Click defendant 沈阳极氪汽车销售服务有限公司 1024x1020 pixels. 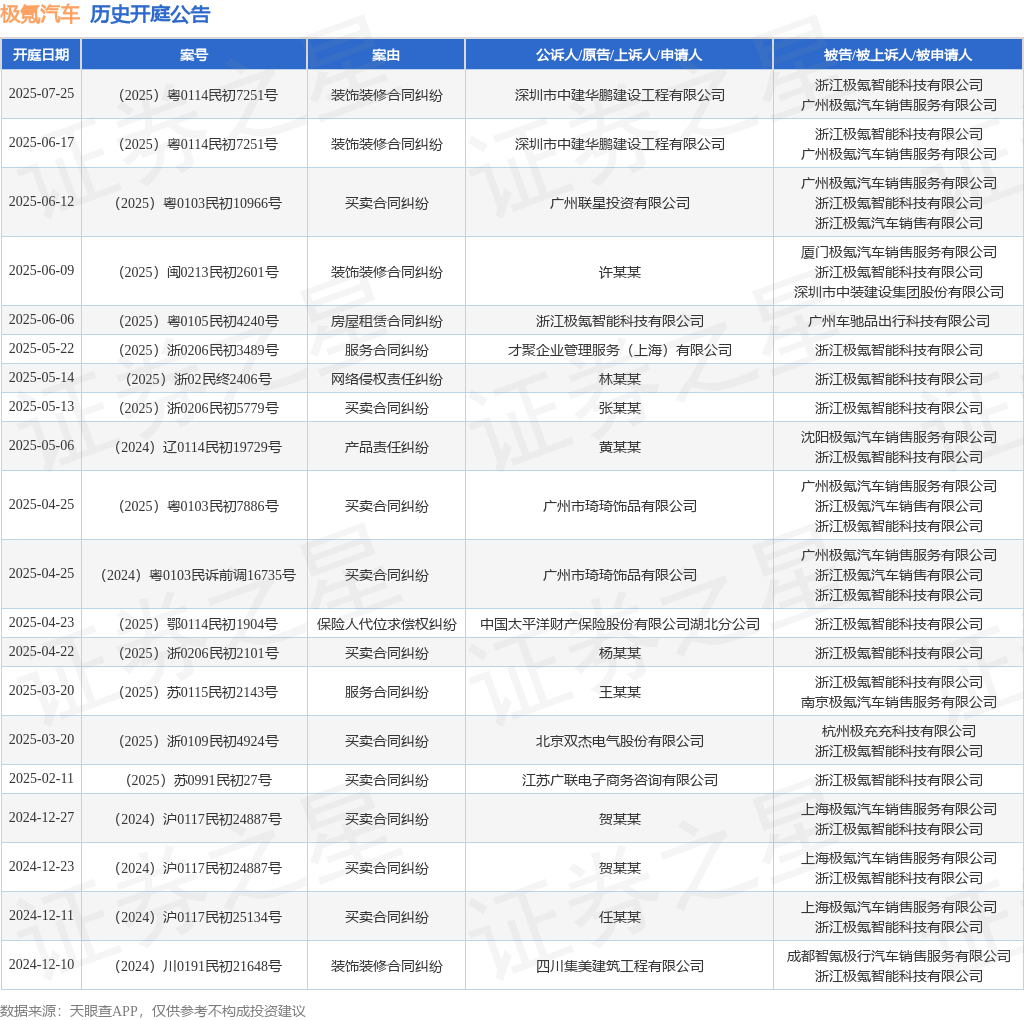click(899, 437)
